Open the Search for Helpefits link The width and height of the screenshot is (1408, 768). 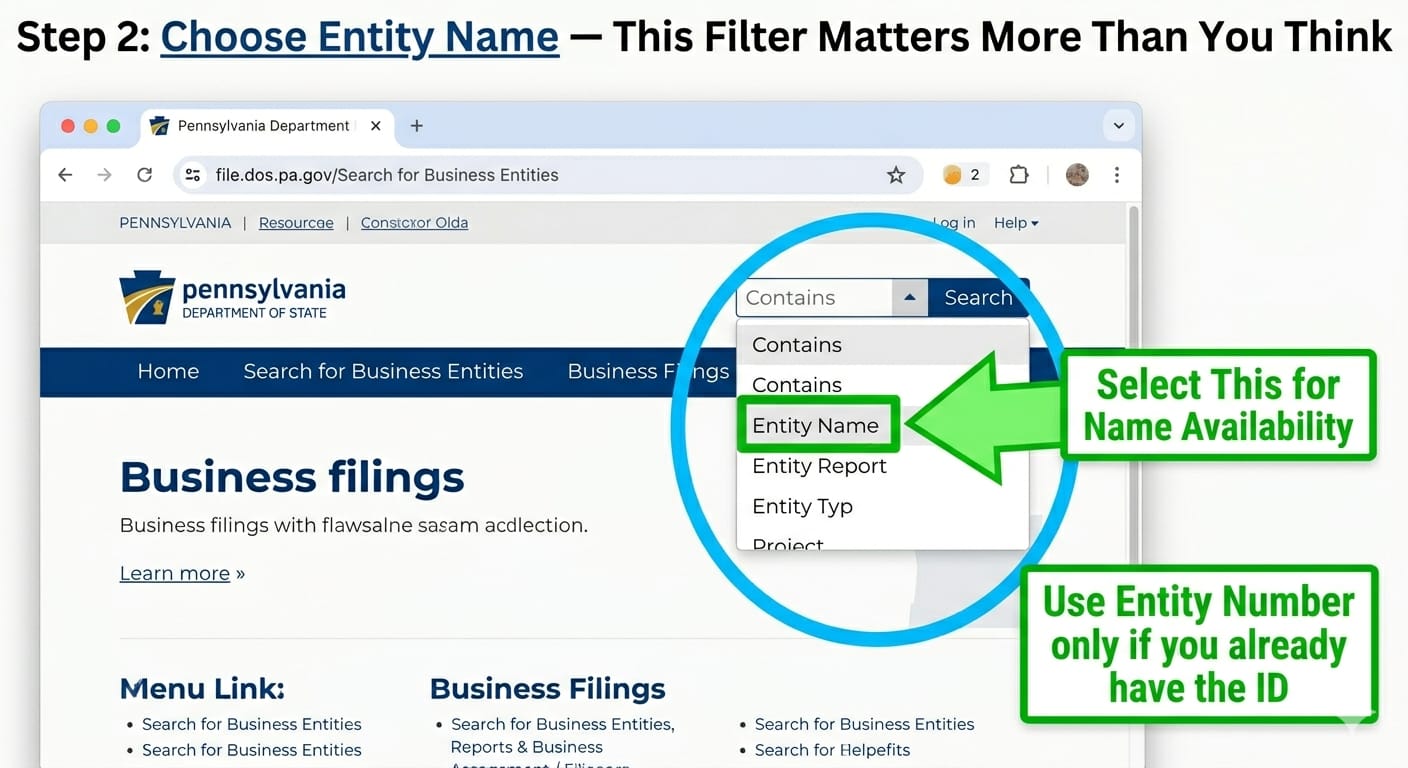[833, 750]
